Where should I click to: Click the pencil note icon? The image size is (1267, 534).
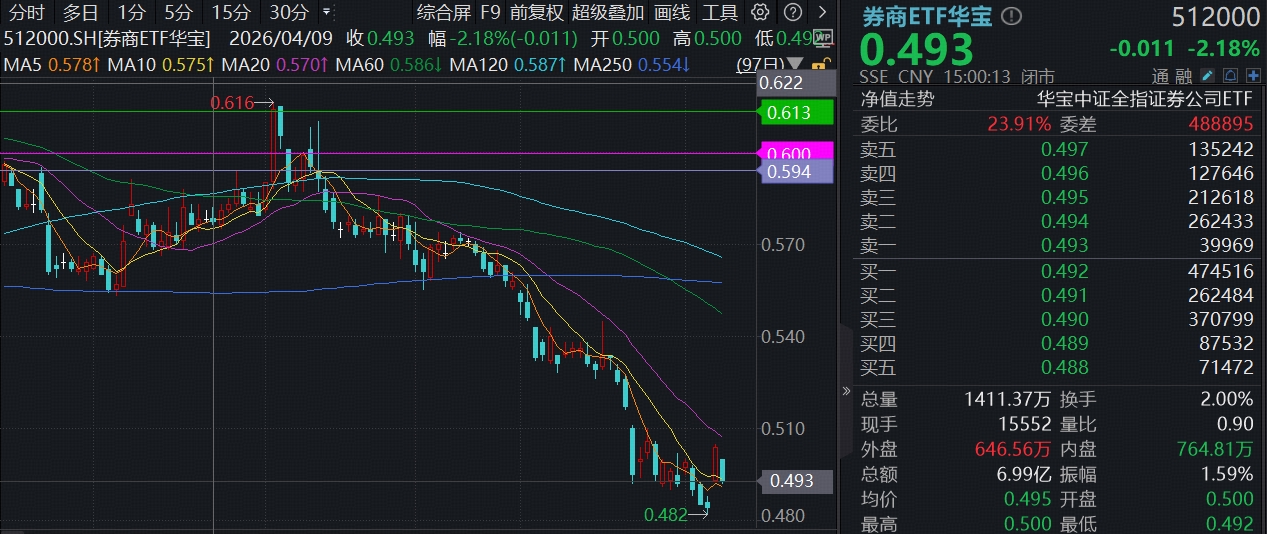1207,76
